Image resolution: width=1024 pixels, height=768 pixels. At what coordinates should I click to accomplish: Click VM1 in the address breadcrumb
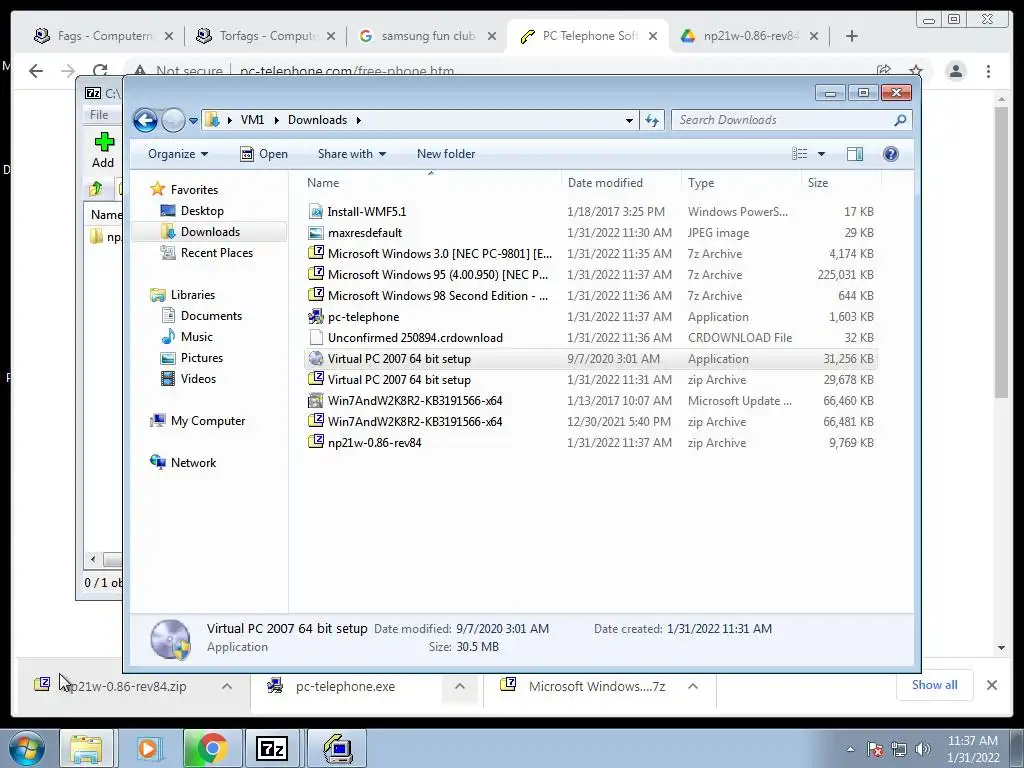click(x=252, y=120)
